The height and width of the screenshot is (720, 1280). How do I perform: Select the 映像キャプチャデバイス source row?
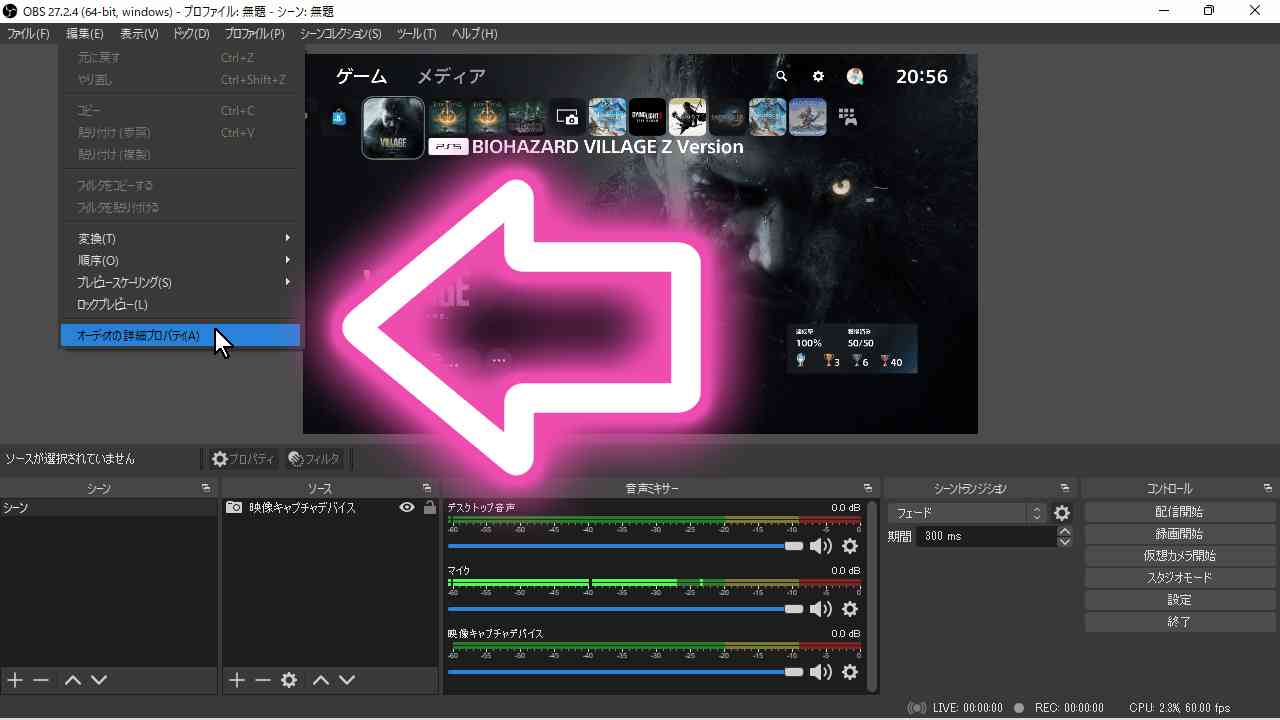coord(330,508)
